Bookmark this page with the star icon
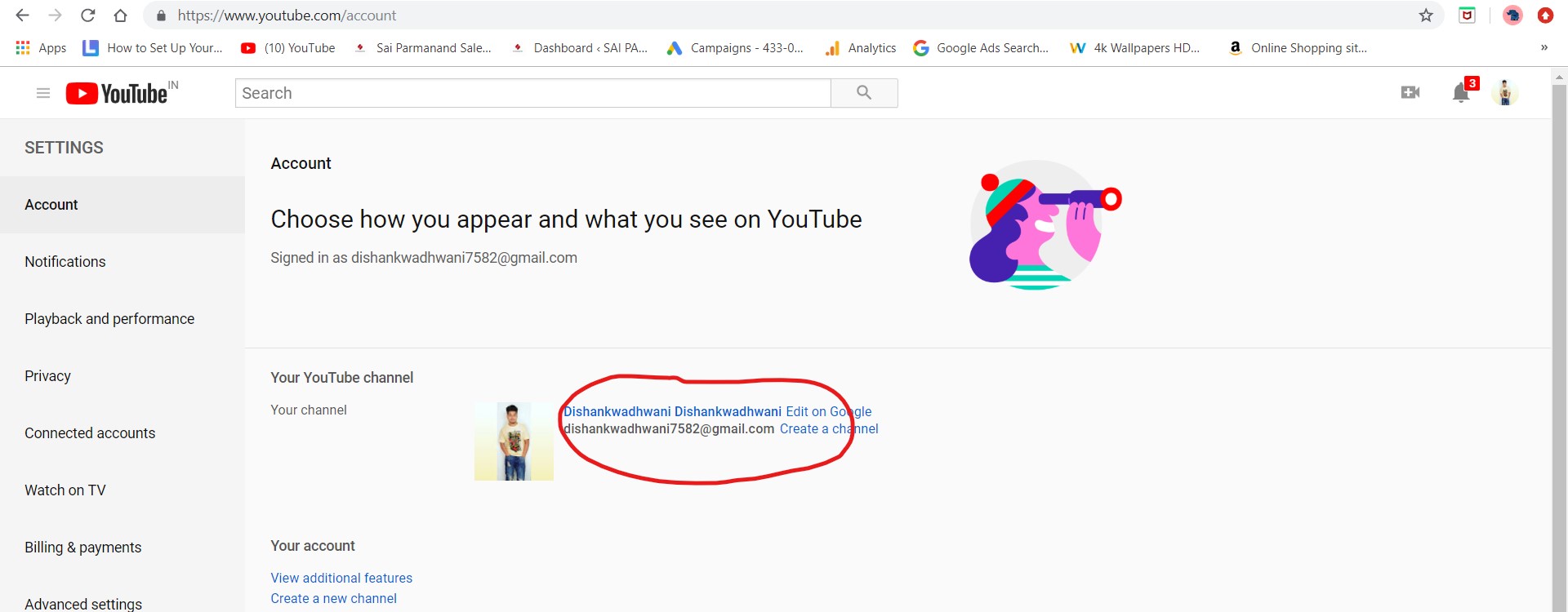The image size is (1568, 612). [x=1426, y=16]
